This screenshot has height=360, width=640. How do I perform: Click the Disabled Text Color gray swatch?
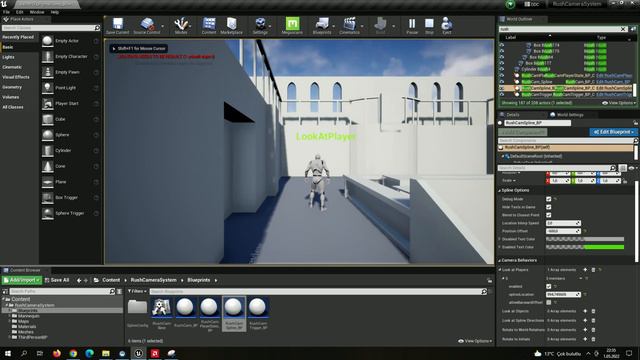585,239
